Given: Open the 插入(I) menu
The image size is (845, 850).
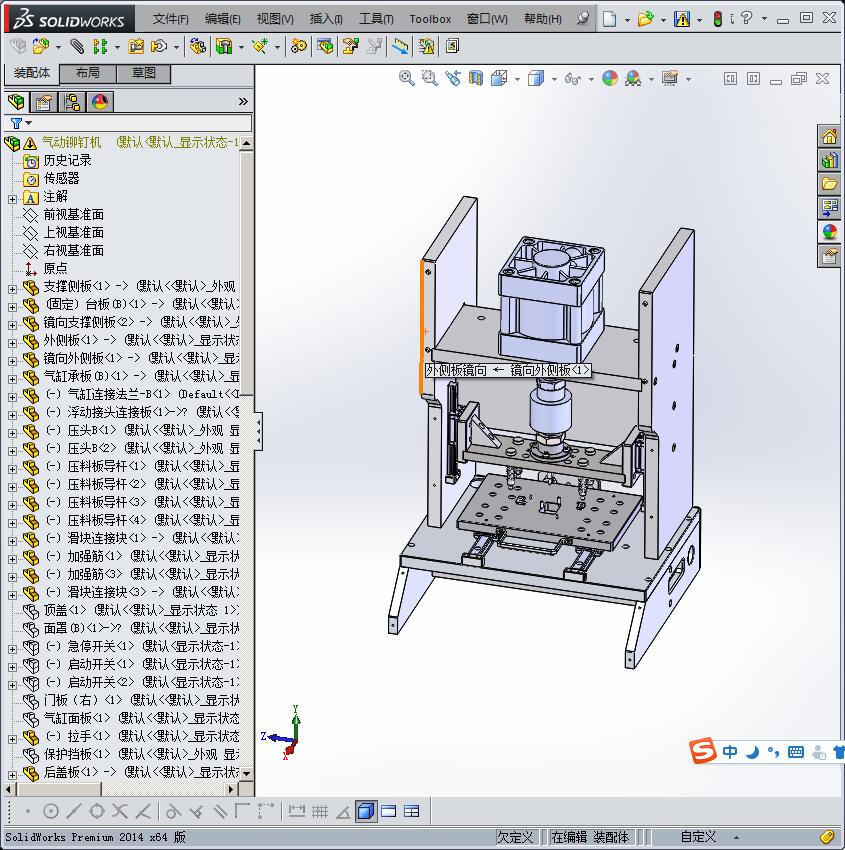Looking at the screenshot, I should pyautogui.click(x=326, y=19).
